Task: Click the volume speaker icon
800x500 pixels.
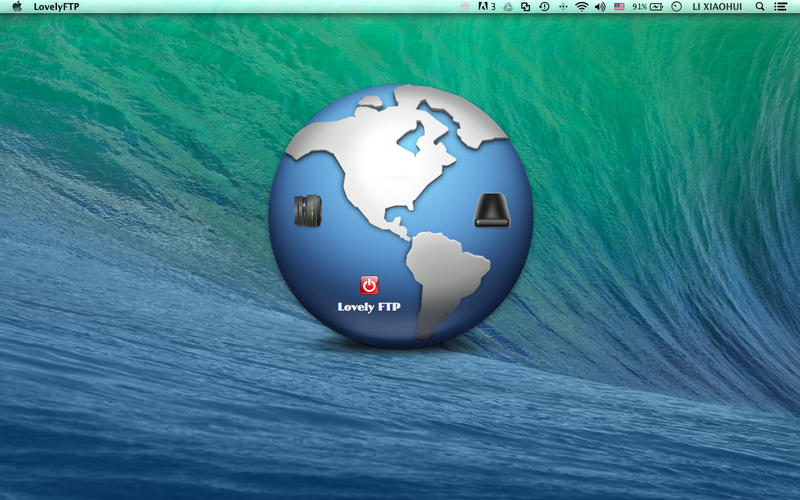Action: (600, 7)
